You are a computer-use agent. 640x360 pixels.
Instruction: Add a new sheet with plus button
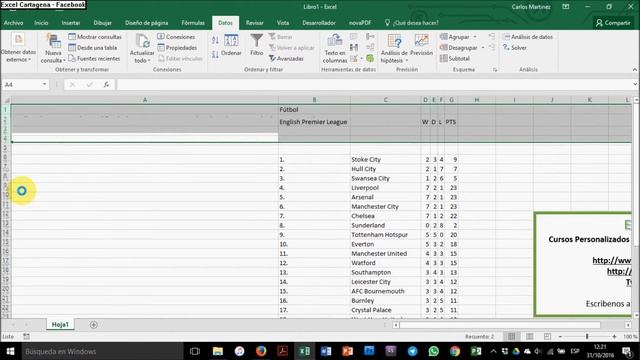pyautogui.click(x=93, y=325)
